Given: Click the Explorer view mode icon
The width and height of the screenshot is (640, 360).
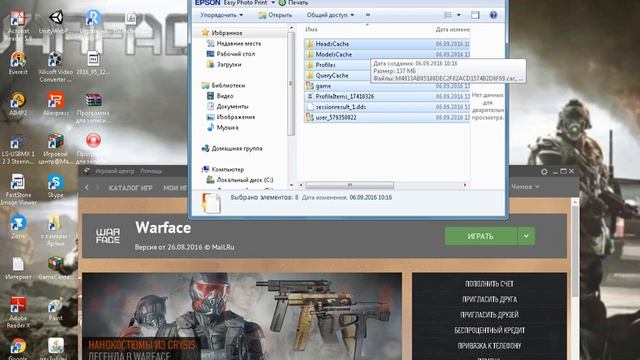Looking at the screenshot, I should [x=448, y=15].
